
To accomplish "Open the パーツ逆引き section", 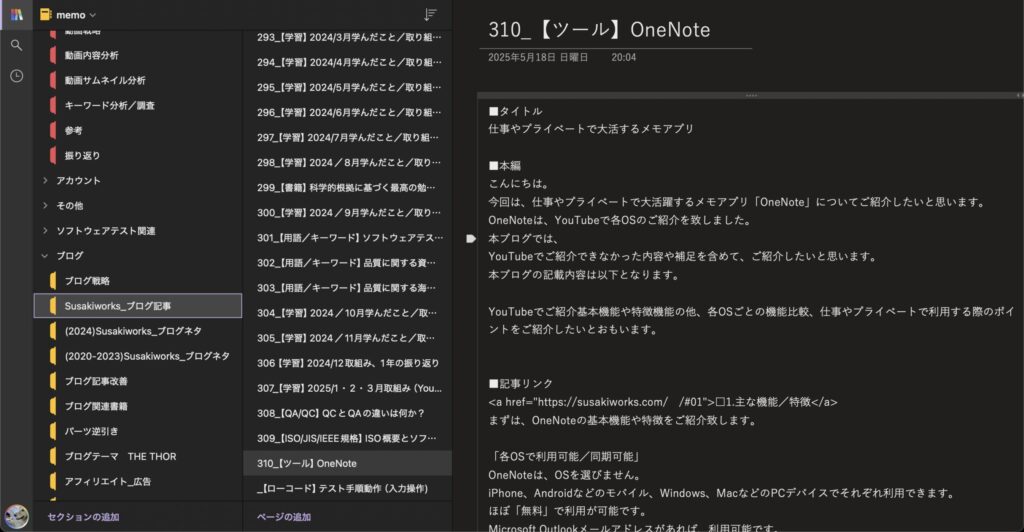I will (x=138, y=431).
